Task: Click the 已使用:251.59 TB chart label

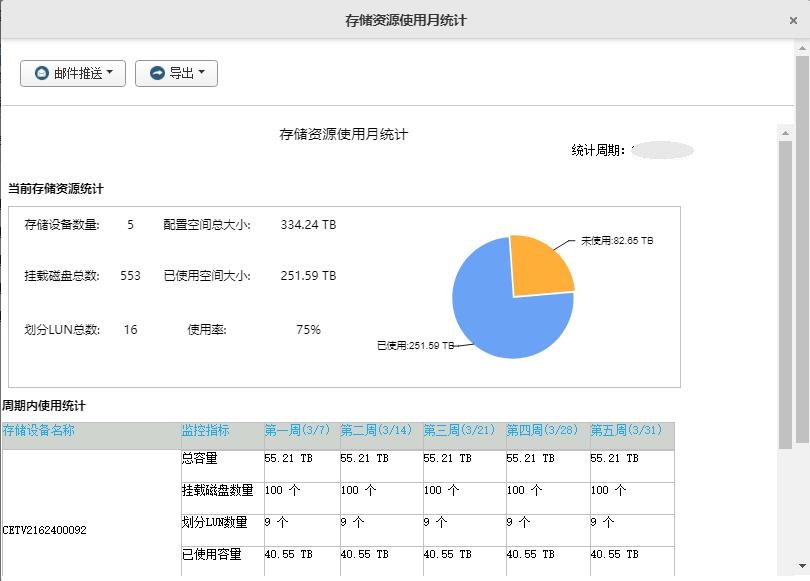Action: [x=413, y=345]
